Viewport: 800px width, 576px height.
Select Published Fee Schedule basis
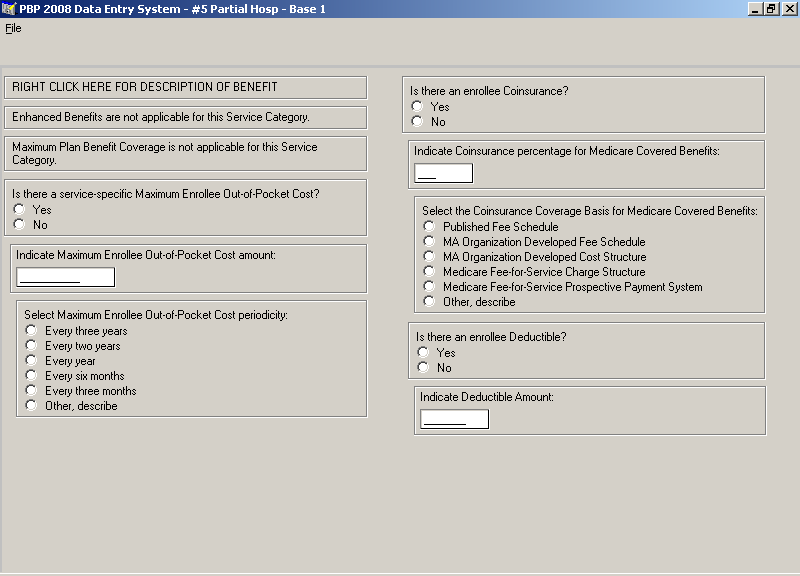[x=429, y=226]
